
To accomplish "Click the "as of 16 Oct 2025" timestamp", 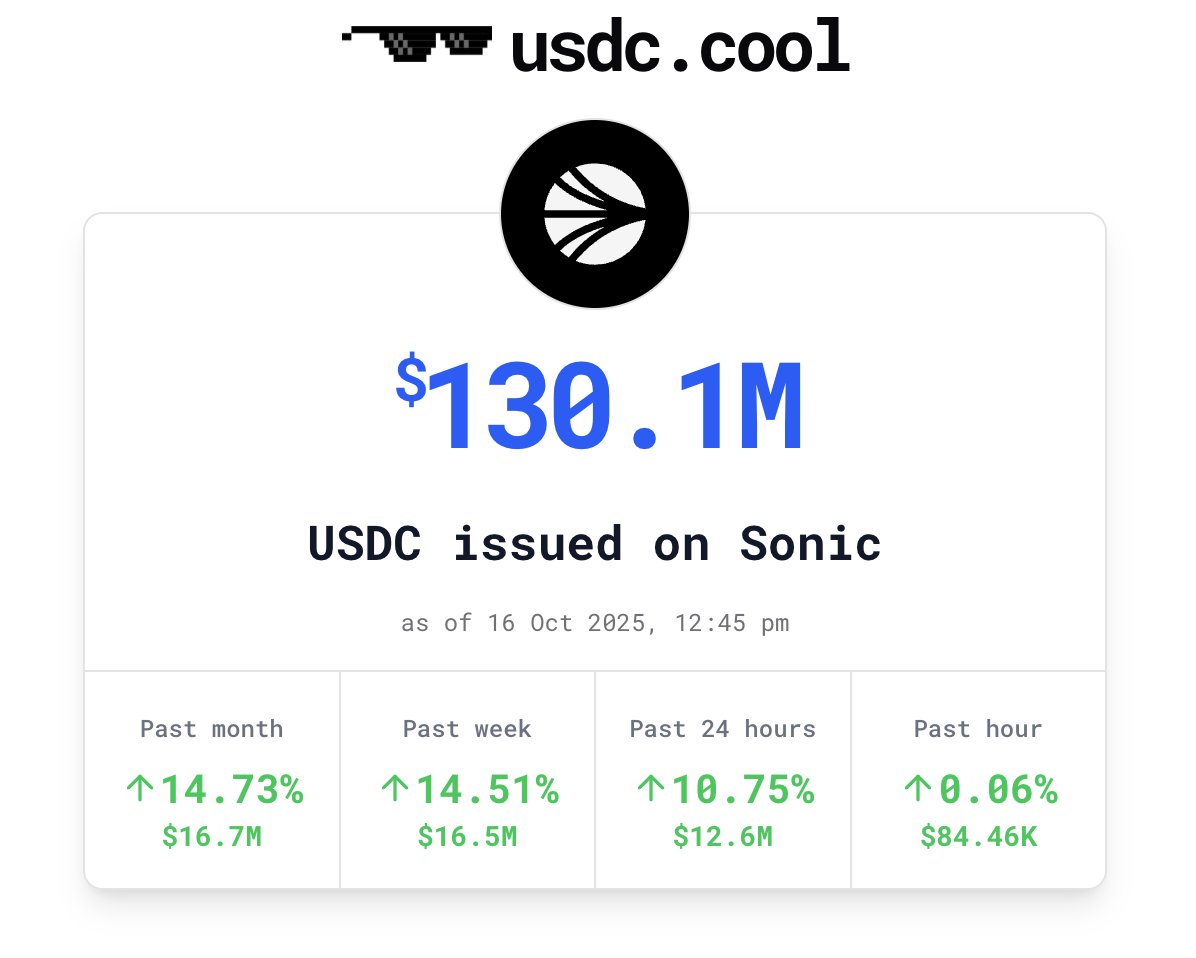I will [x=595, y=623].
